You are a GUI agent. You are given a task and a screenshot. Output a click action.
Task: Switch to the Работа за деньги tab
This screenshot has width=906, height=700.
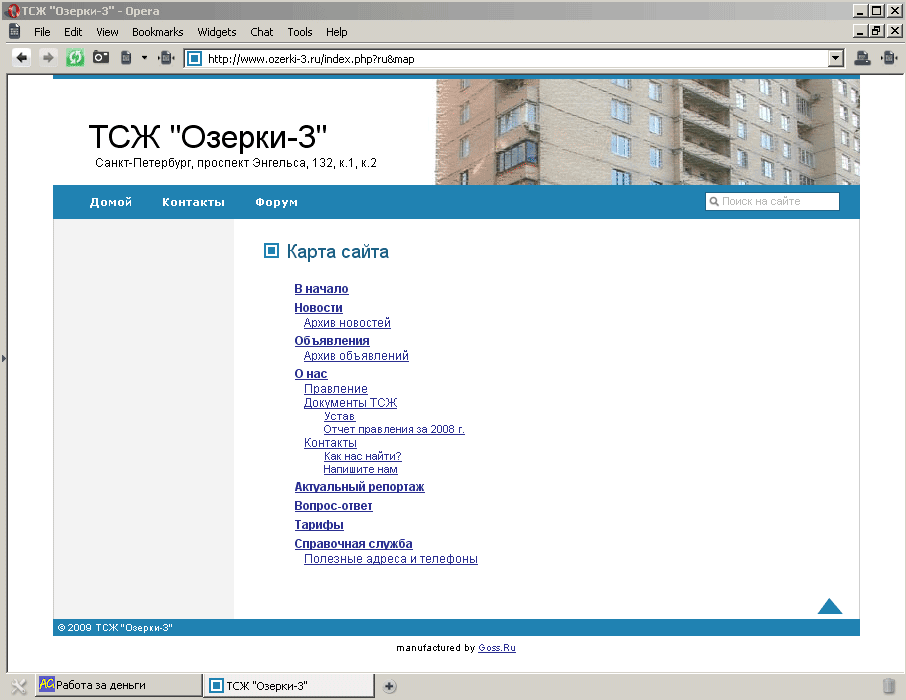(118, 685)
